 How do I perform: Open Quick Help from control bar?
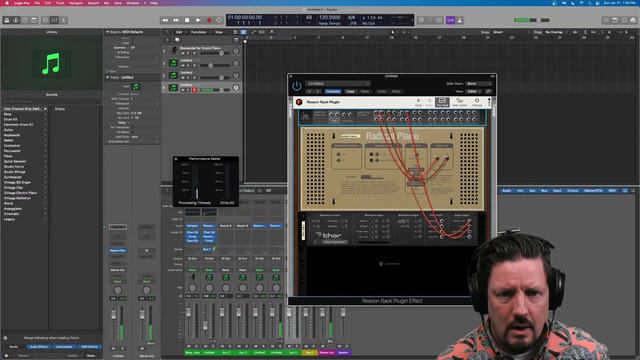point(25,20)
